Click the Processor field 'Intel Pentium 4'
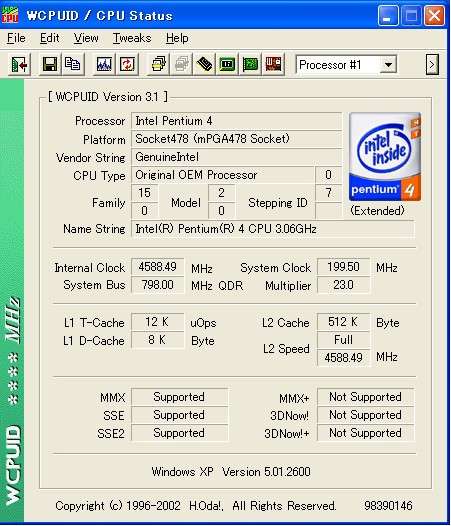 pos(237,121)
